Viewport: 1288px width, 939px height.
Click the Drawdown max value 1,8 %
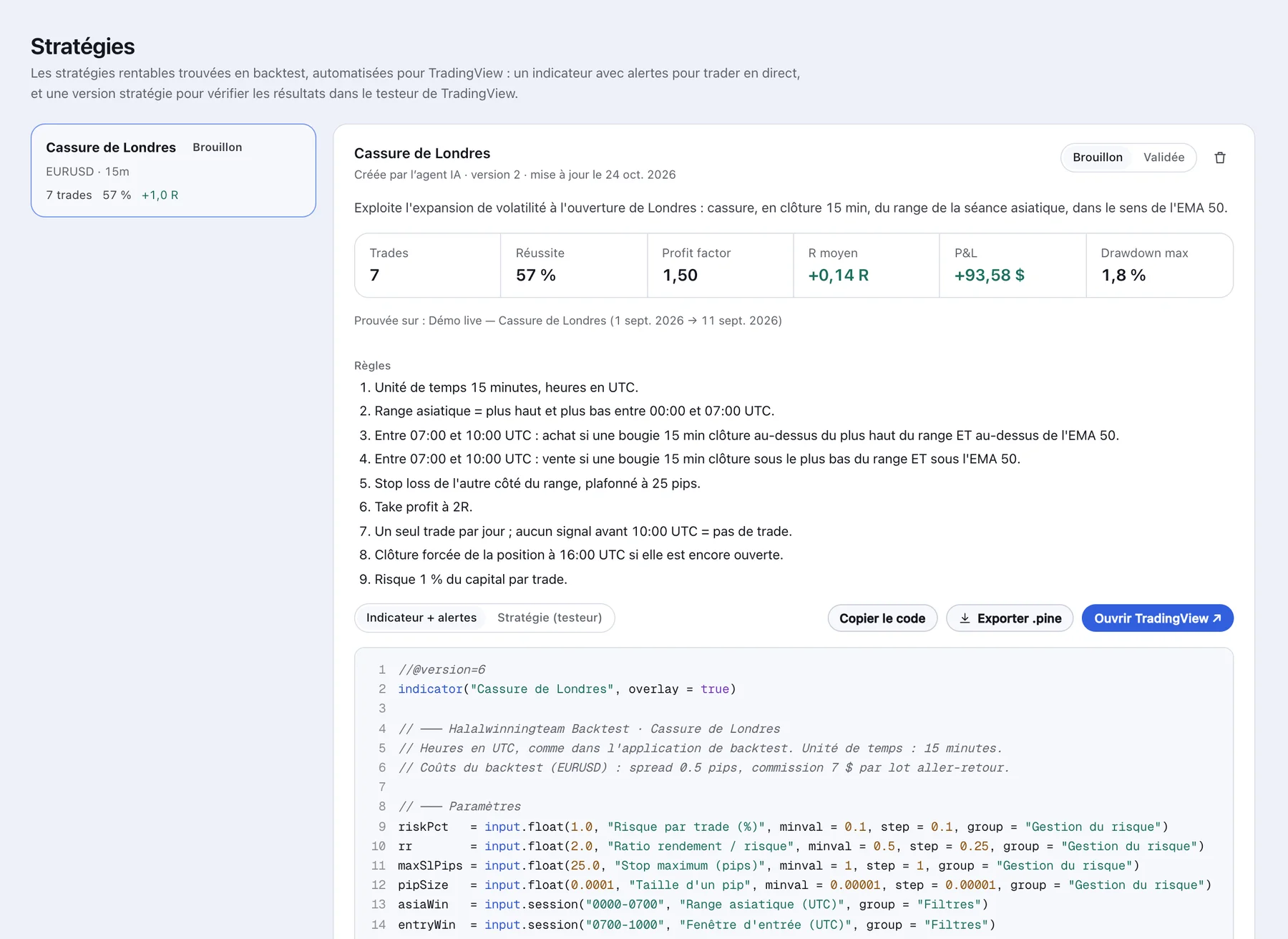pyautogui.click(x=1123, y=276)
